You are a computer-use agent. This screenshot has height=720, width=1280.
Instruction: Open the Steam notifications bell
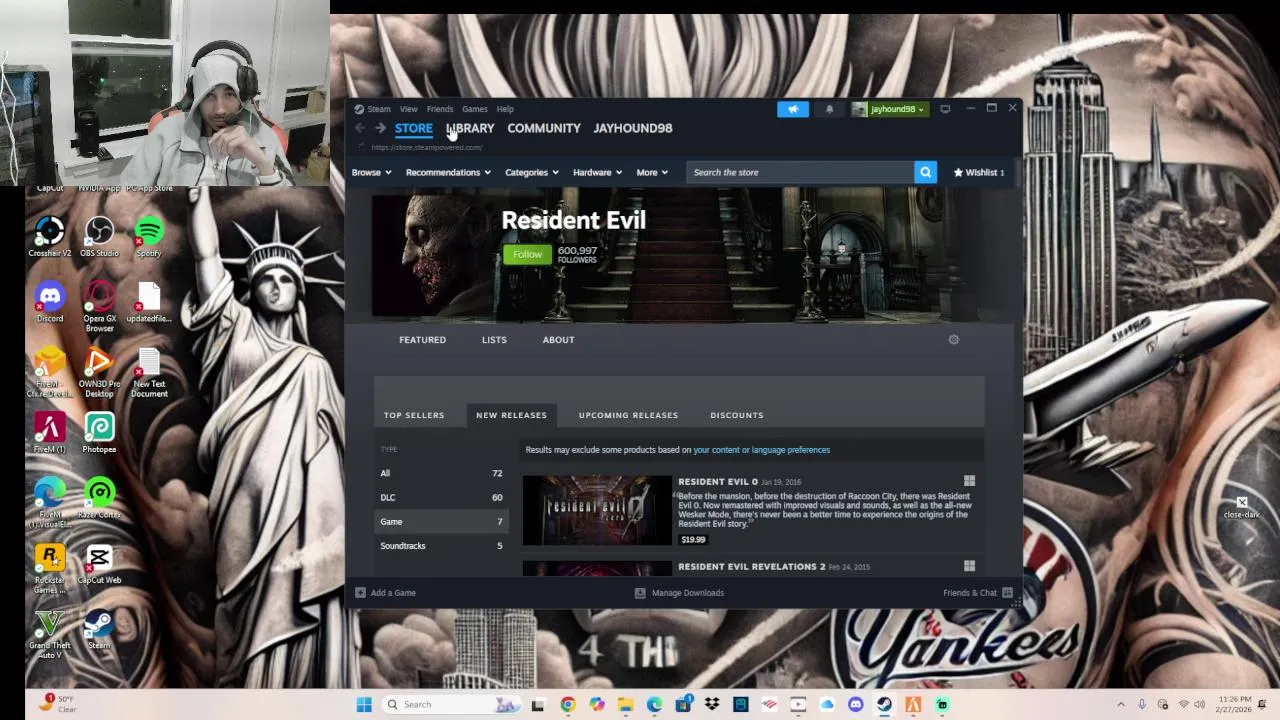[x=829, y=109]
